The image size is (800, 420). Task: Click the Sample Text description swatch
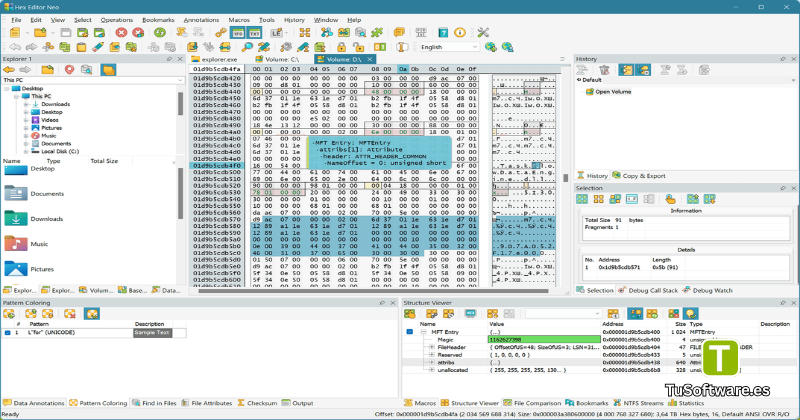pos(152,332)
